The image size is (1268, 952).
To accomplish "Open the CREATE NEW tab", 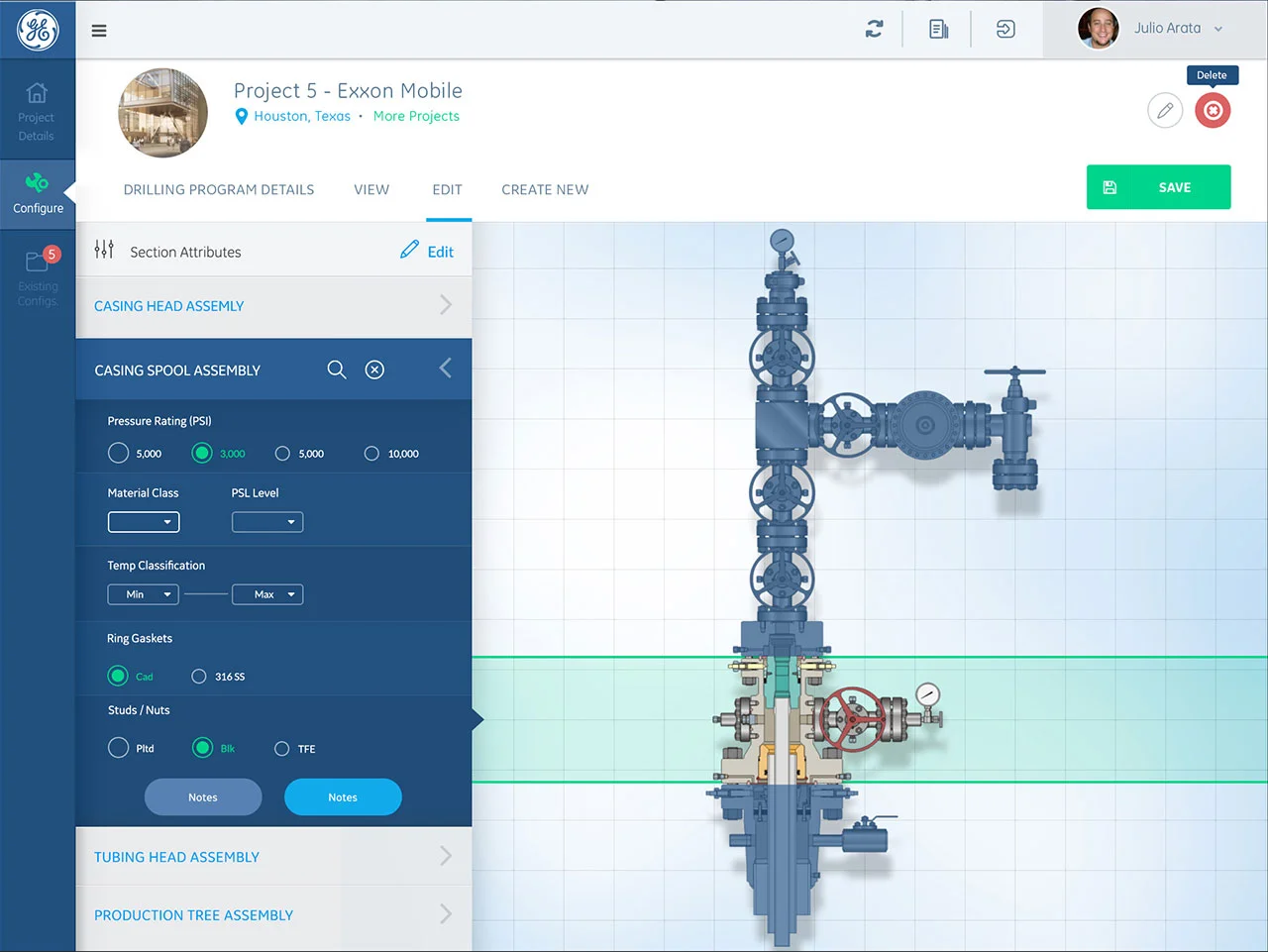I will tap(545, 189).
